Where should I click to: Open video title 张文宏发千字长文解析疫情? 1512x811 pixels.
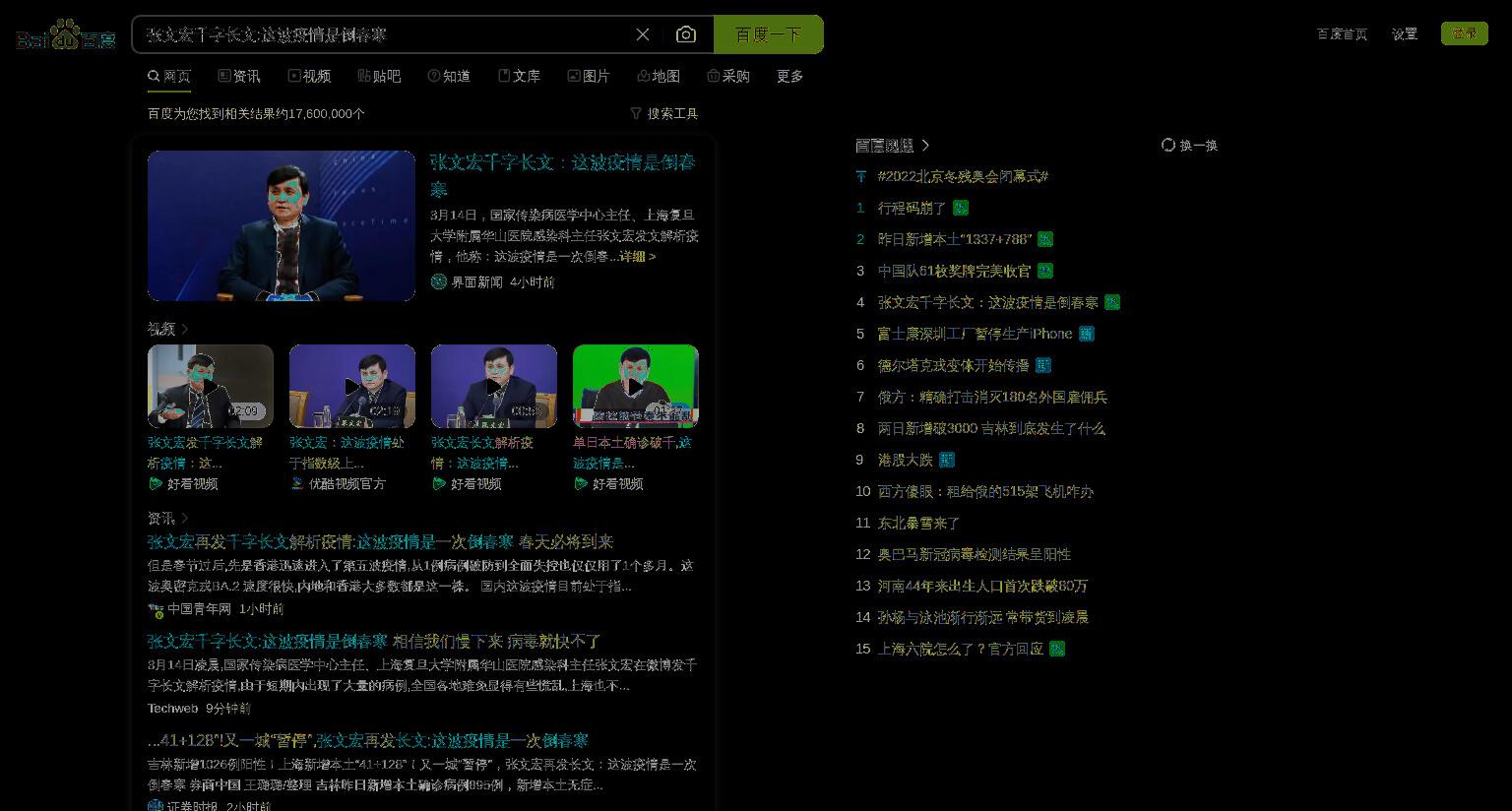(206, 452)
